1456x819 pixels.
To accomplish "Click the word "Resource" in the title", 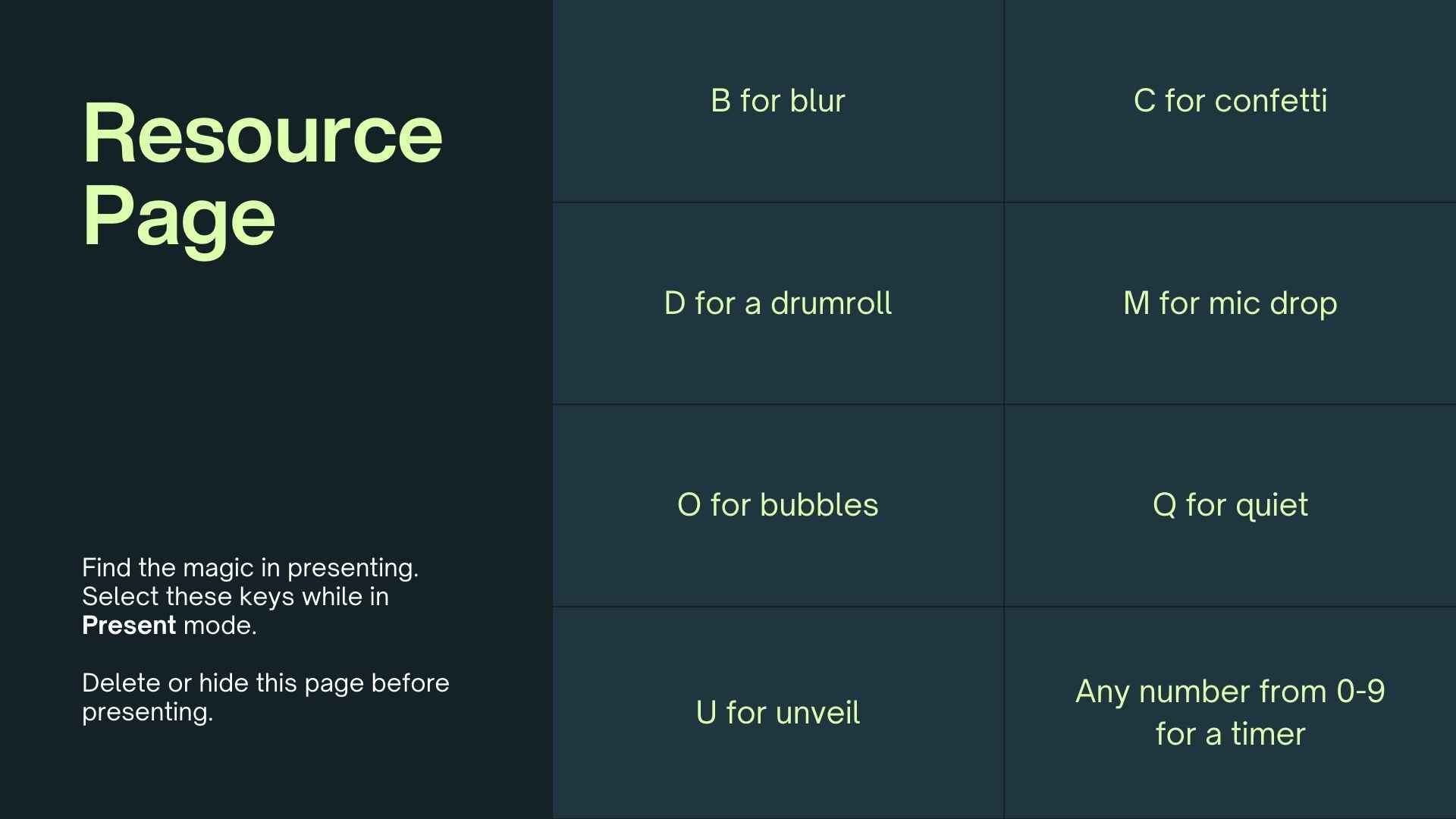I will 262,134.
